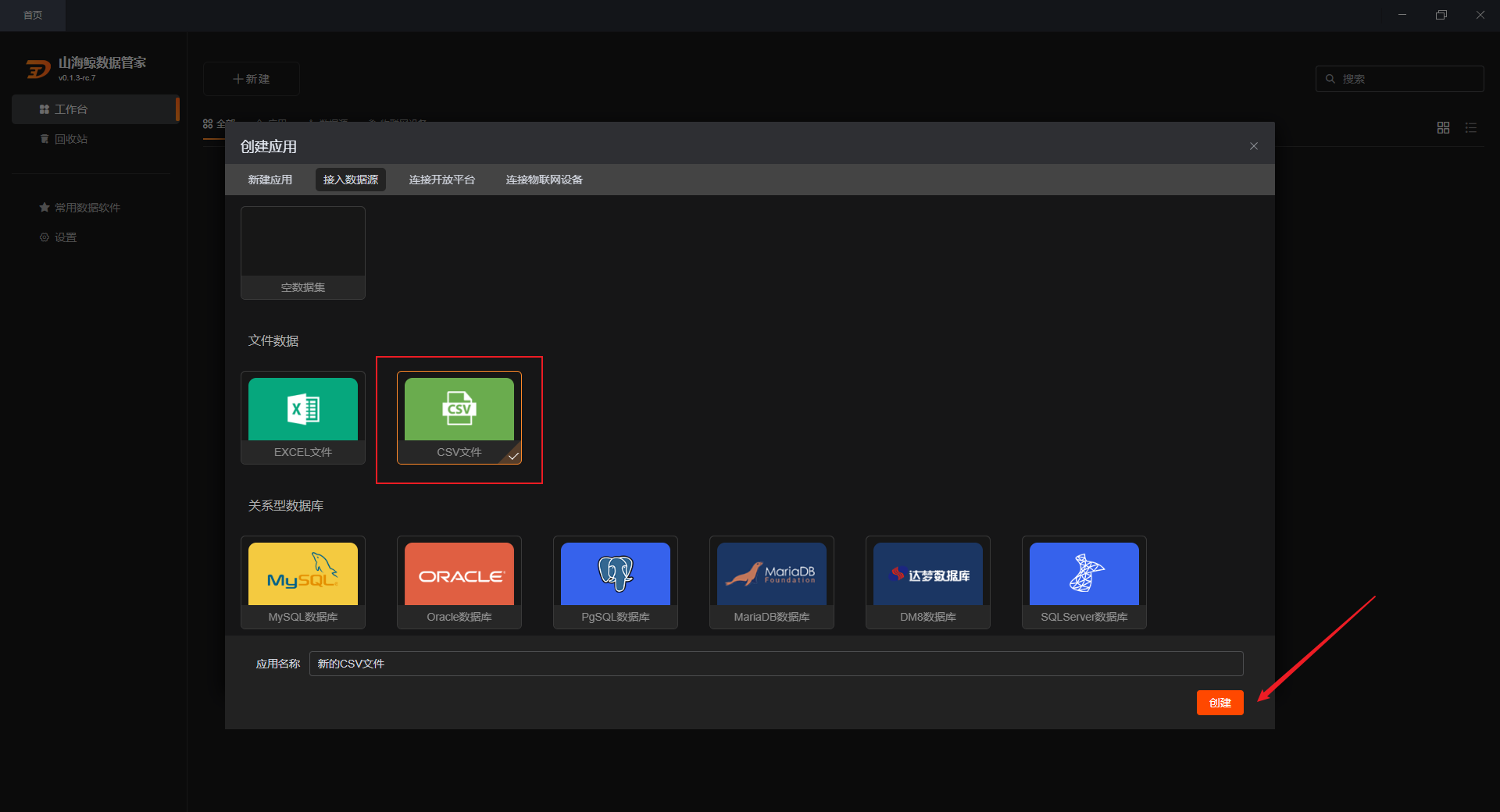The height and width of the screenshot is (812, 1500).
Task: Switch to grid view icon
Action: 1444,128
